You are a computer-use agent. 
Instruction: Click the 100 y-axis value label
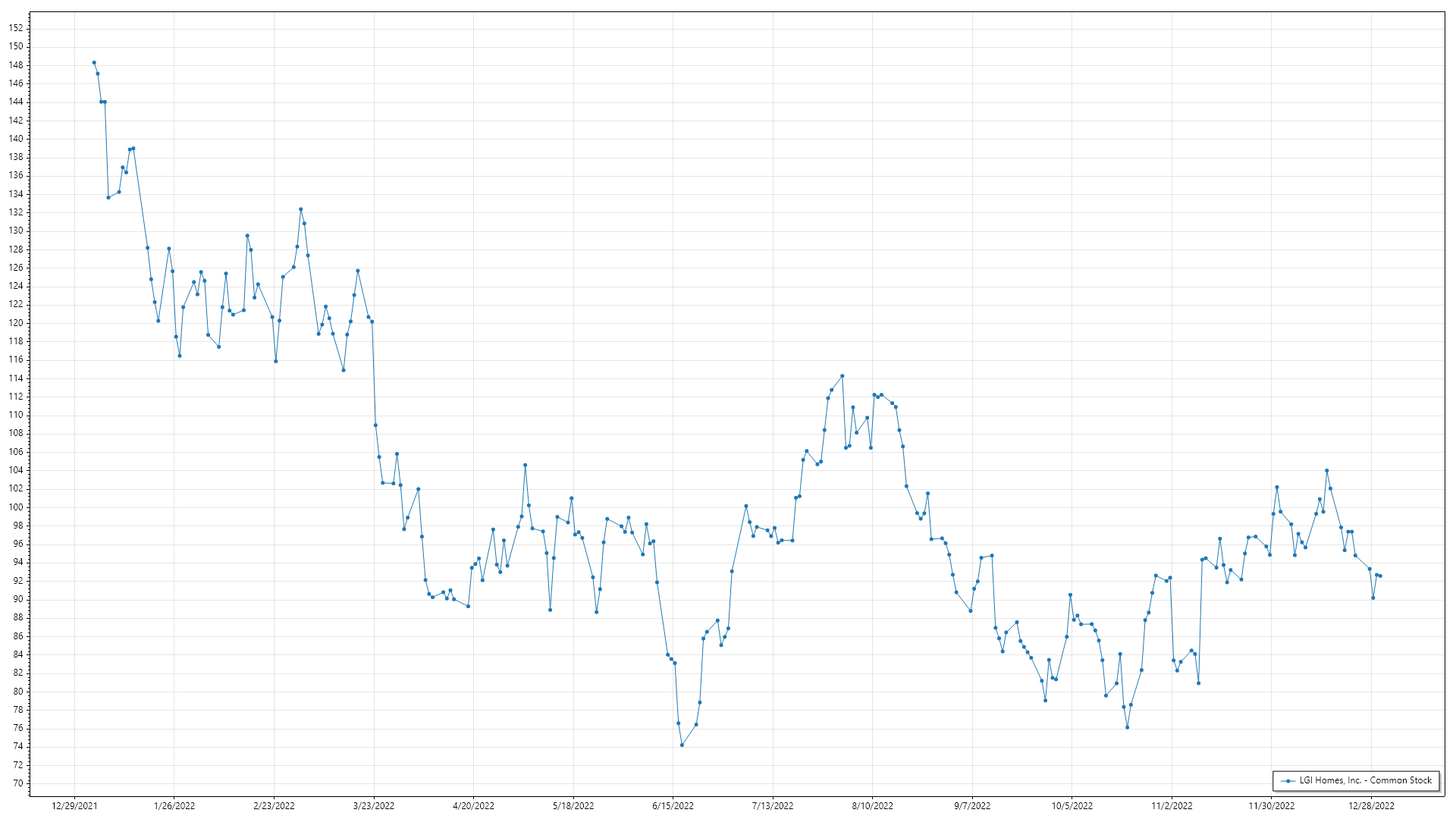16,507
